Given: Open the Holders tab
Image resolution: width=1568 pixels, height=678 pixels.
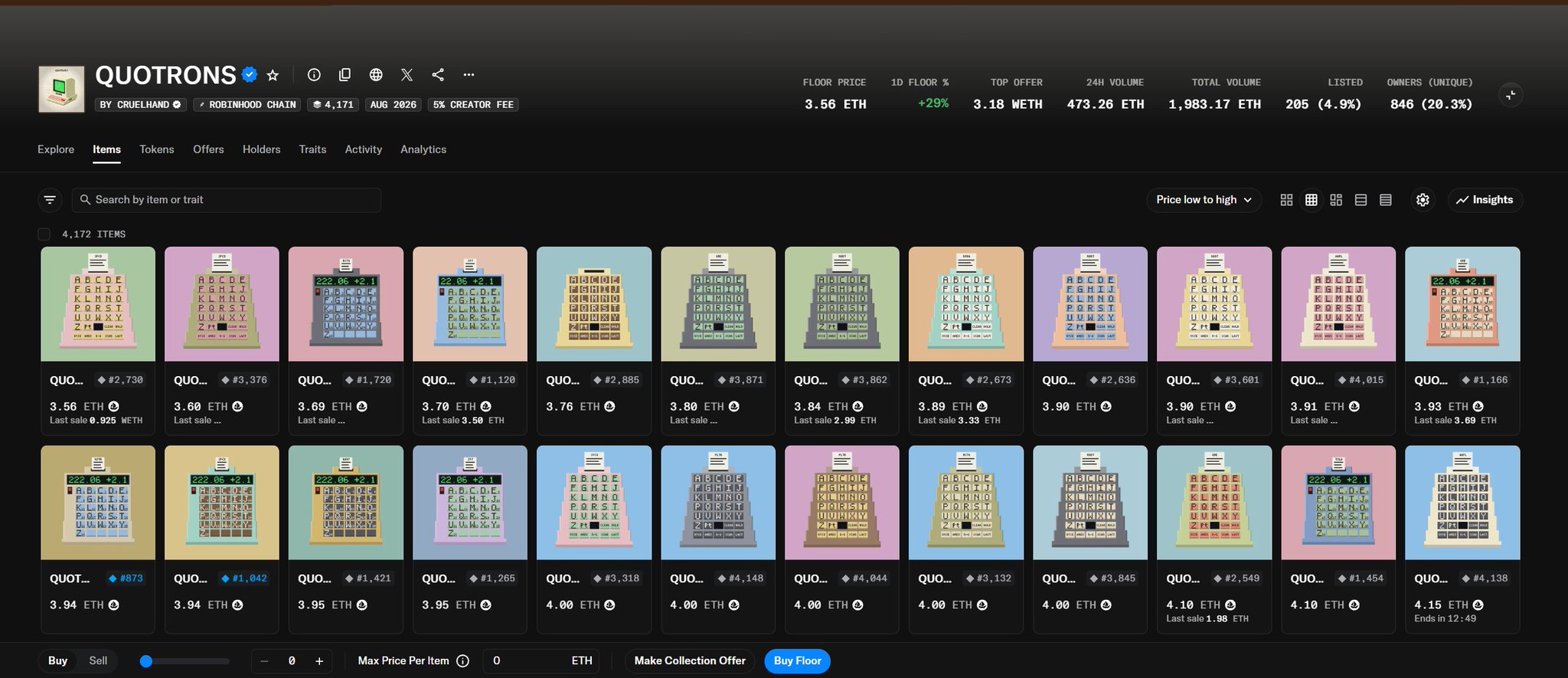Looking at the screenshot, I should point(262,149).
